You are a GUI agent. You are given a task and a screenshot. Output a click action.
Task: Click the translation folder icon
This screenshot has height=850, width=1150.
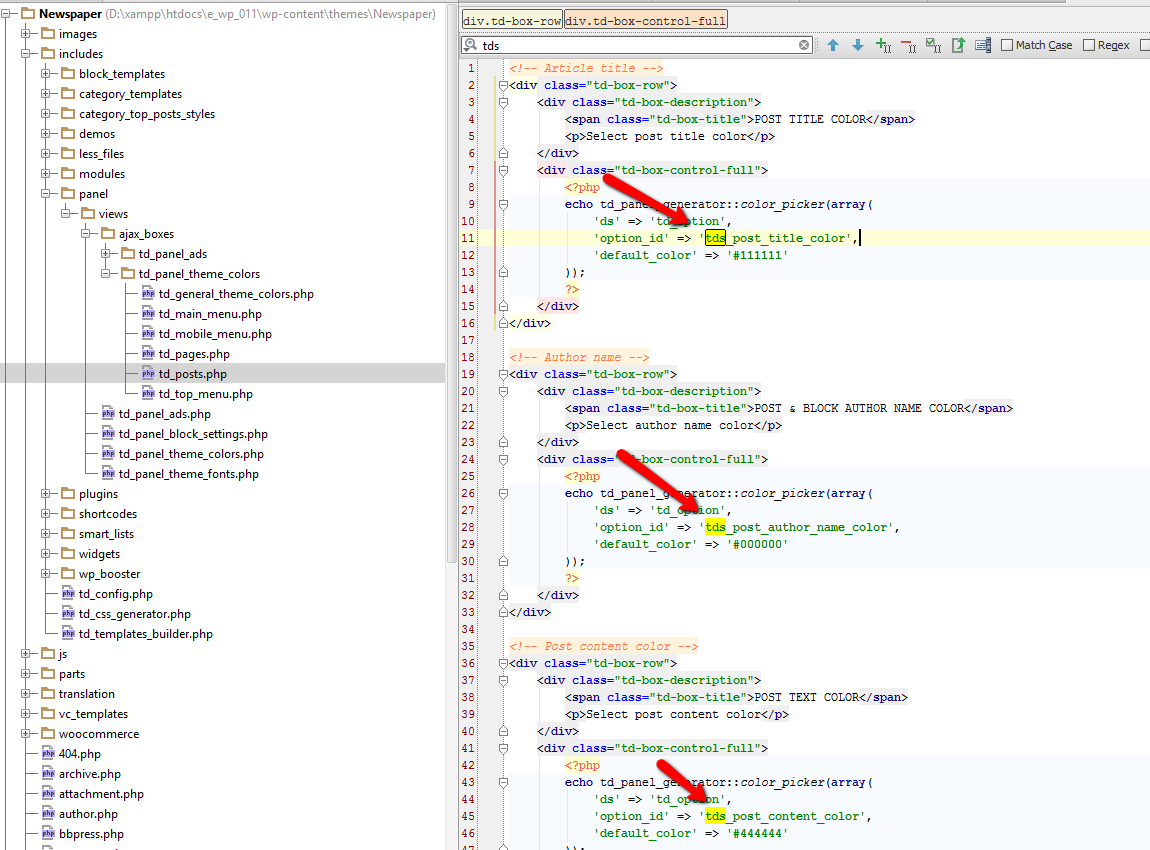[48, 694]
